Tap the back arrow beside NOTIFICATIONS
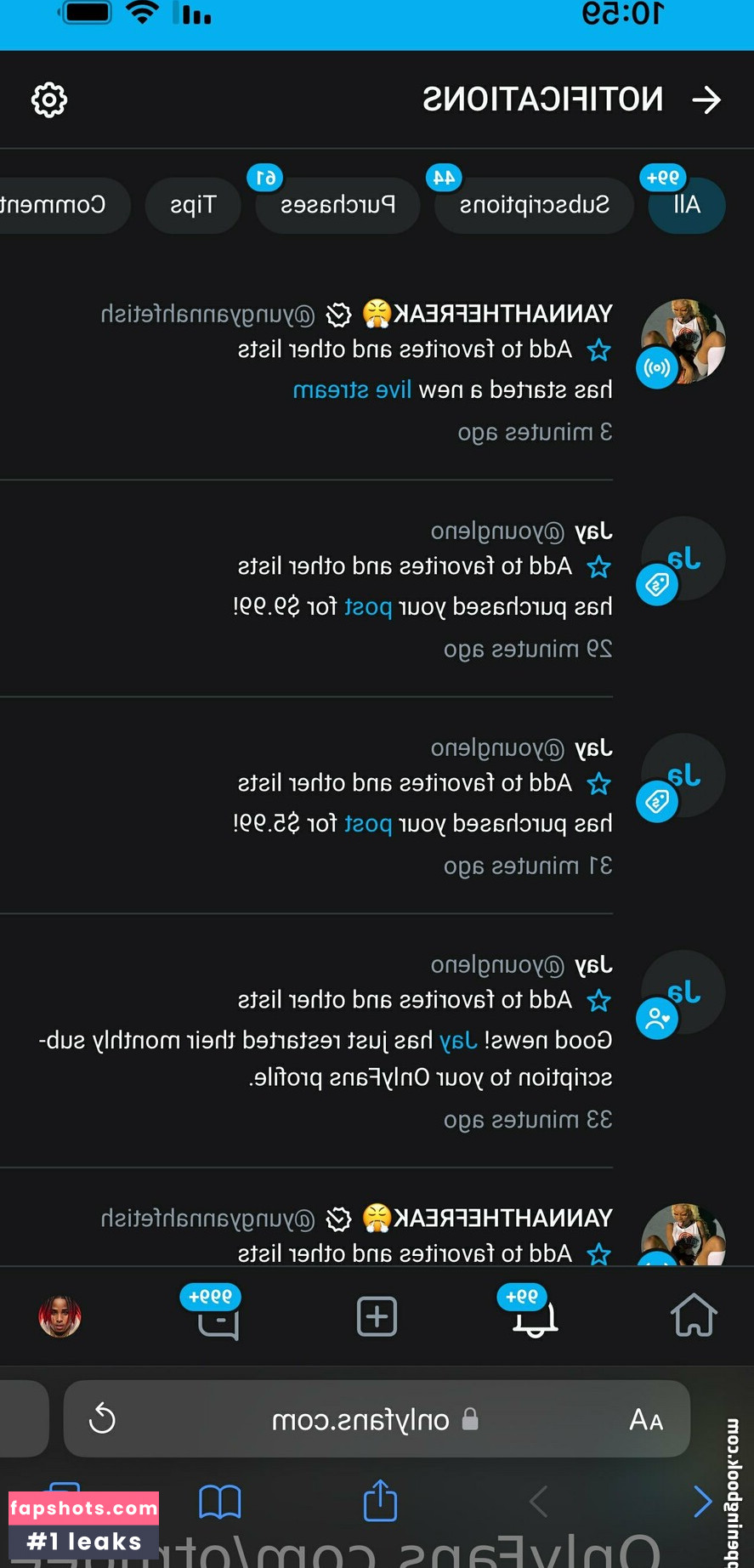 click(706, 100)
